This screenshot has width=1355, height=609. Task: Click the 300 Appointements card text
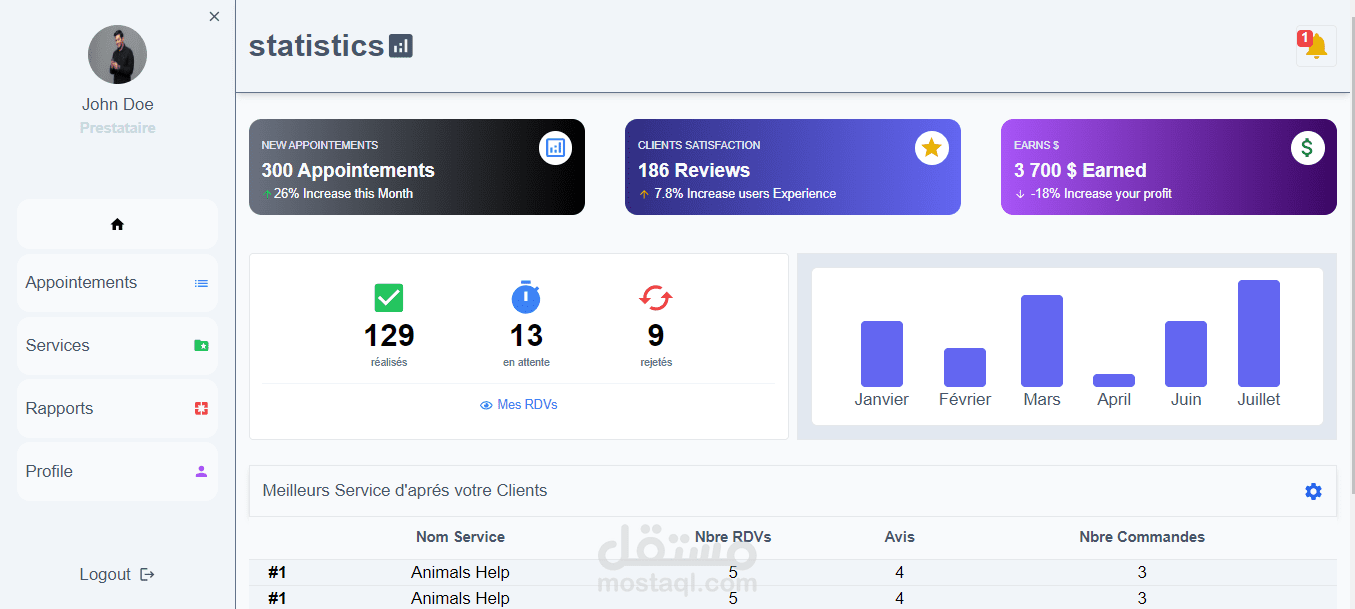click(348, 170)
